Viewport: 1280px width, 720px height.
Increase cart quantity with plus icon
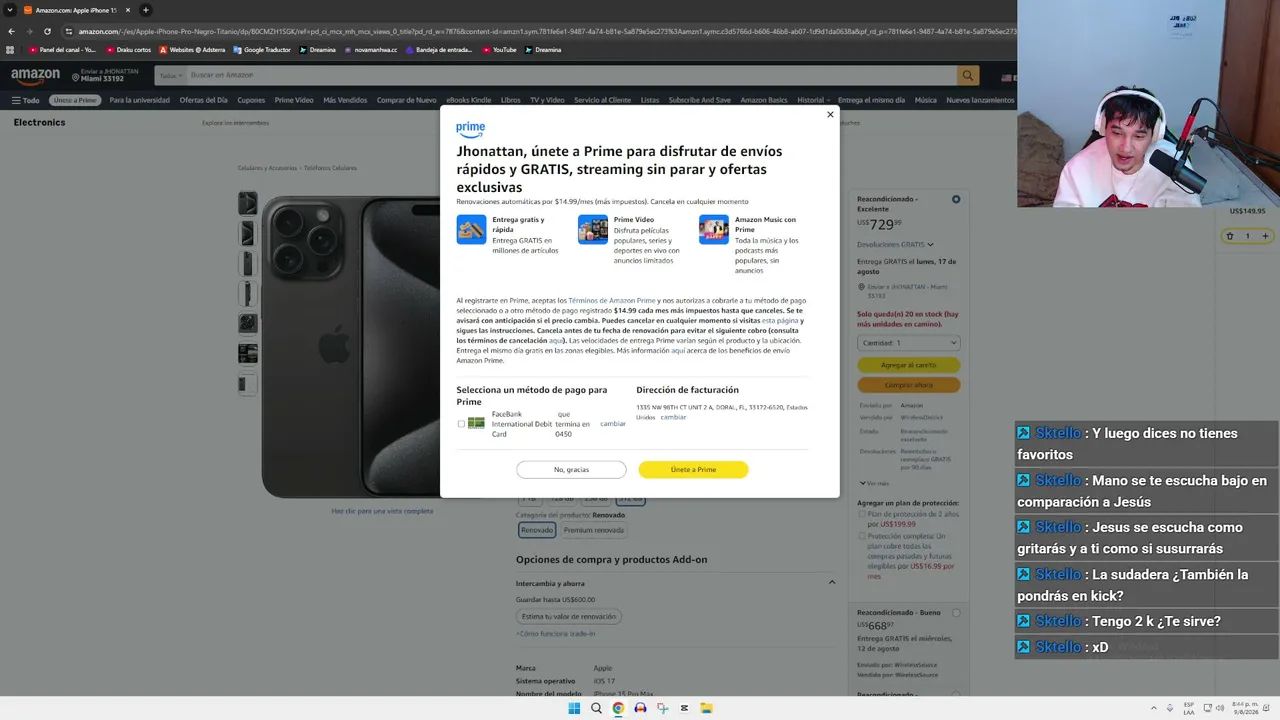pos(1265,236)
